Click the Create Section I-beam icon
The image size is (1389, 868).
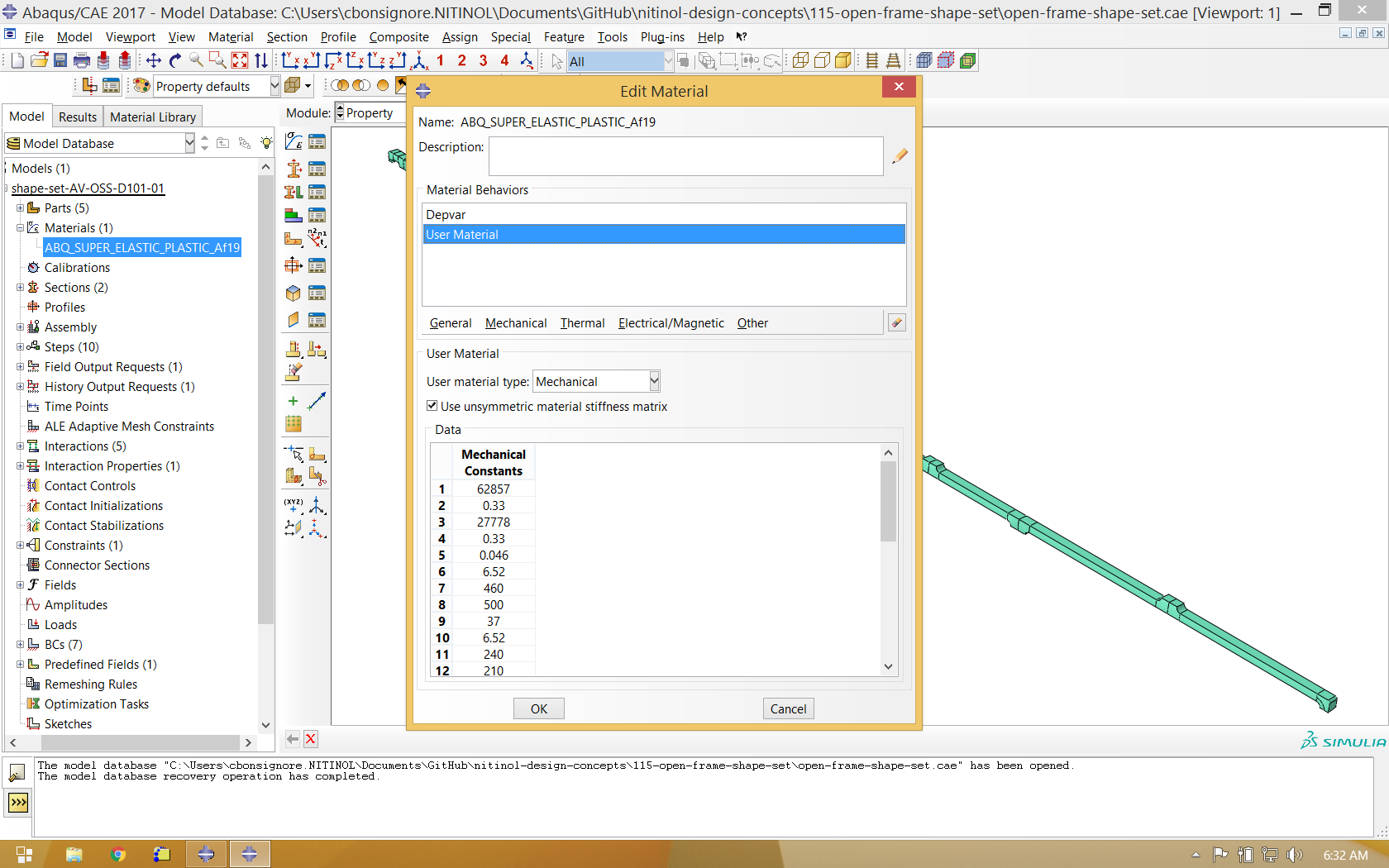[294, 169]
